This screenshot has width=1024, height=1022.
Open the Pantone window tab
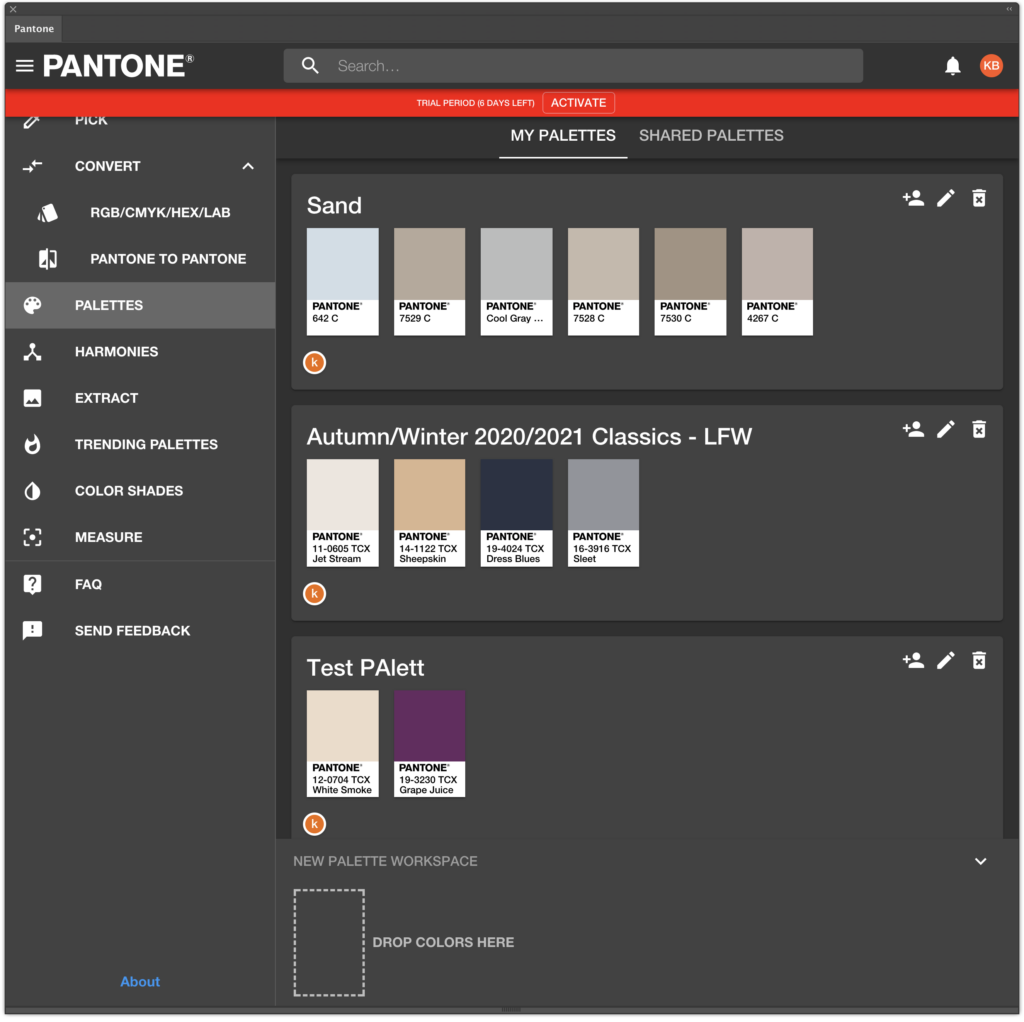[x=34, y=29]
